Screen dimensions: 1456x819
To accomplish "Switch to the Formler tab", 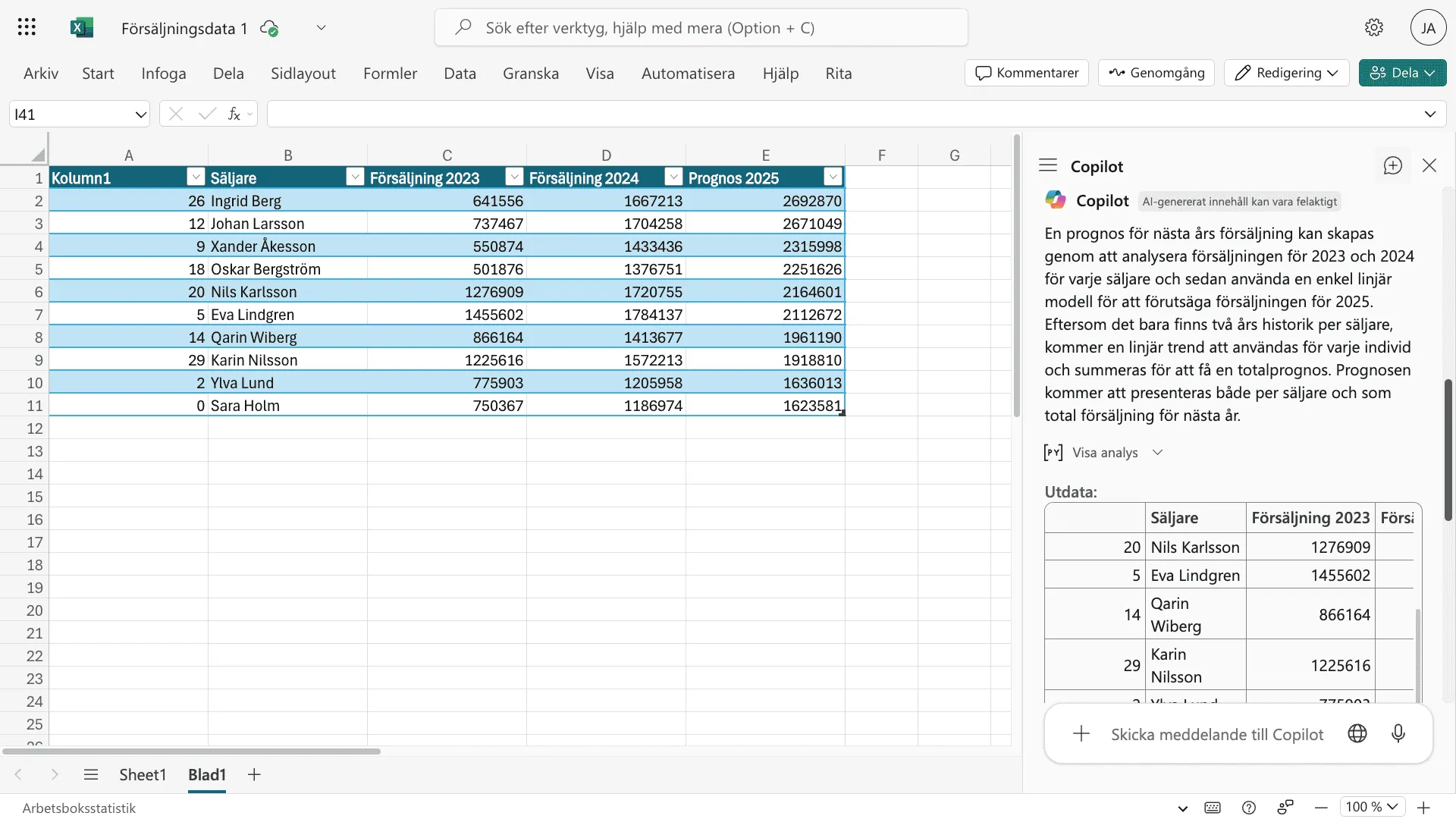I will click(x=390, y=74).
